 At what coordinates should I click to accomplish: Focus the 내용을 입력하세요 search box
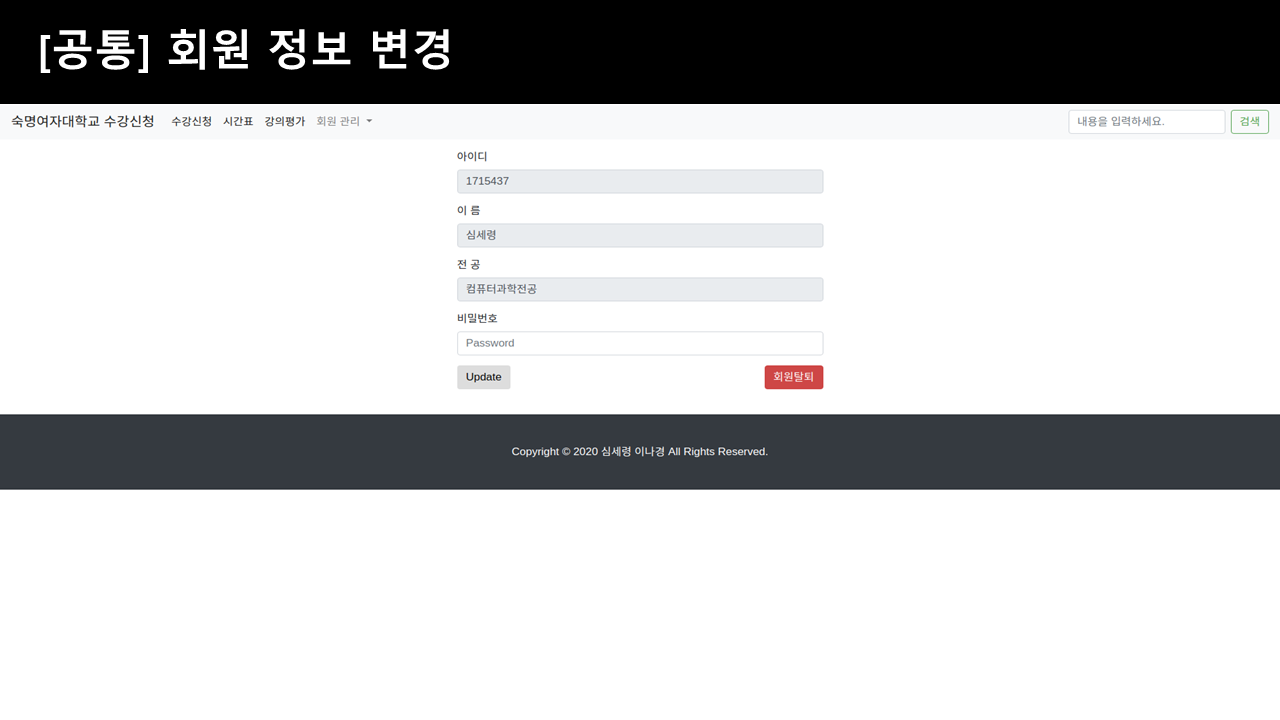(1146, 121)
